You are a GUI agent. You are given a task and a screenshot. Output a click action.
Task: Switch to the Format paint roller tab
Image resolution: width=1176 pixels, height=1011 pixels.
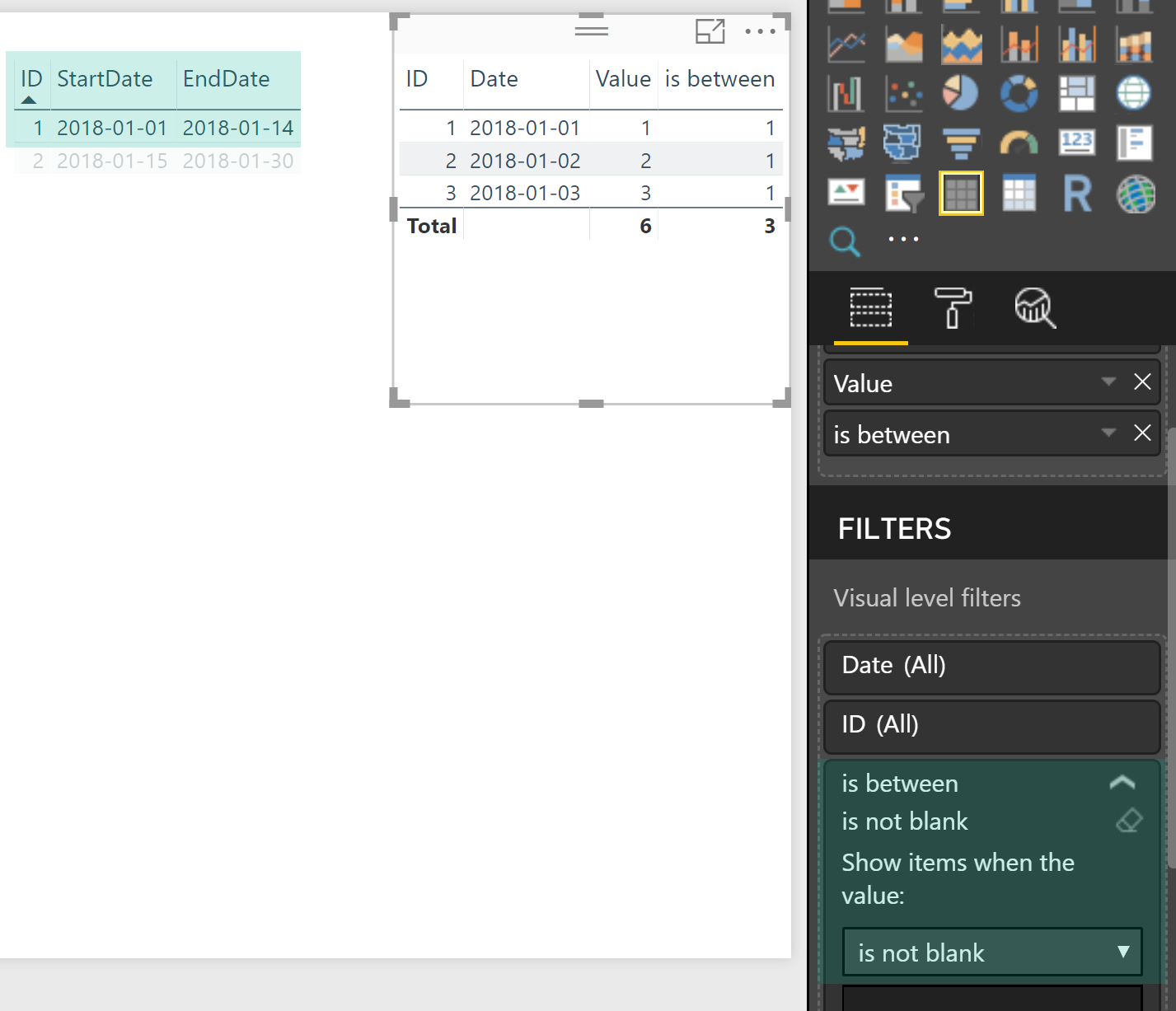coord(953,308)
